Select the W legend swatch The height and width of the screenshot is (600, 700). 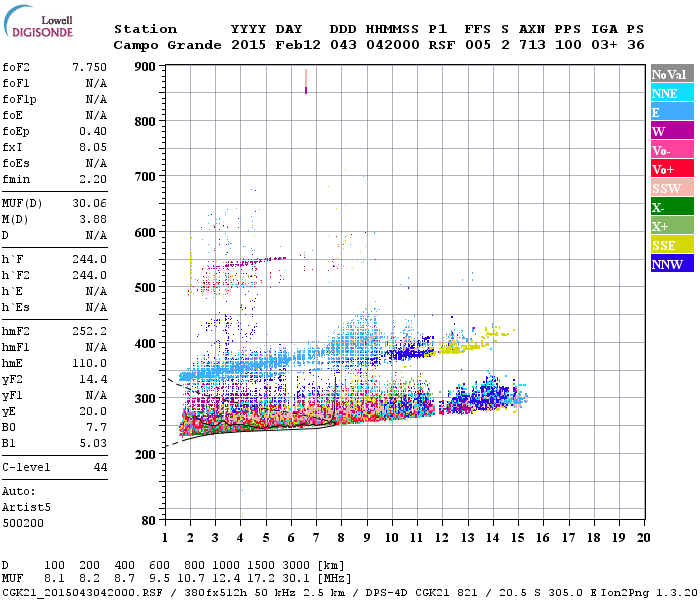(x=672, y=131)
